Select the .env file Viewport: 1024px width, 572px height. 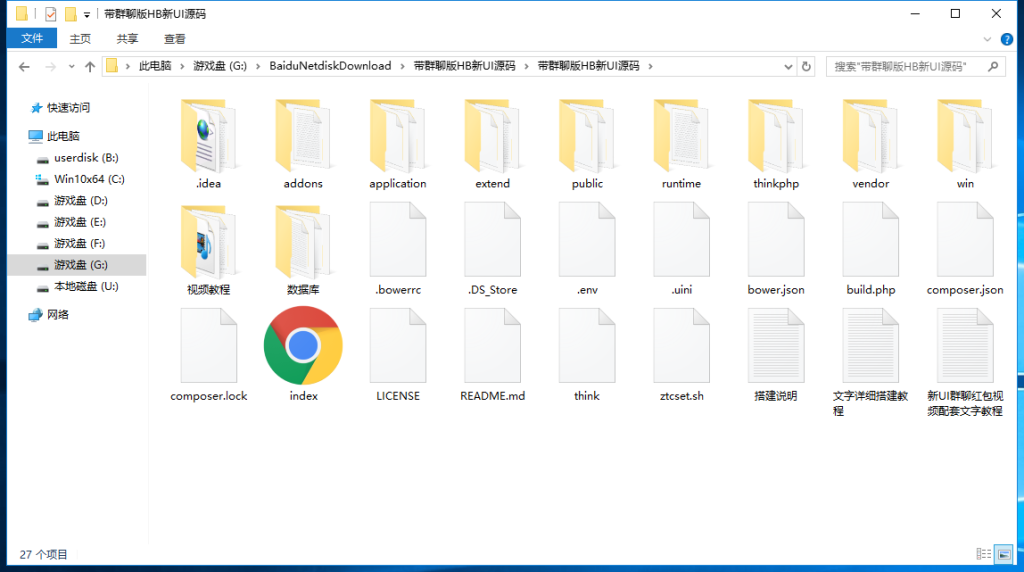[587, 249]
